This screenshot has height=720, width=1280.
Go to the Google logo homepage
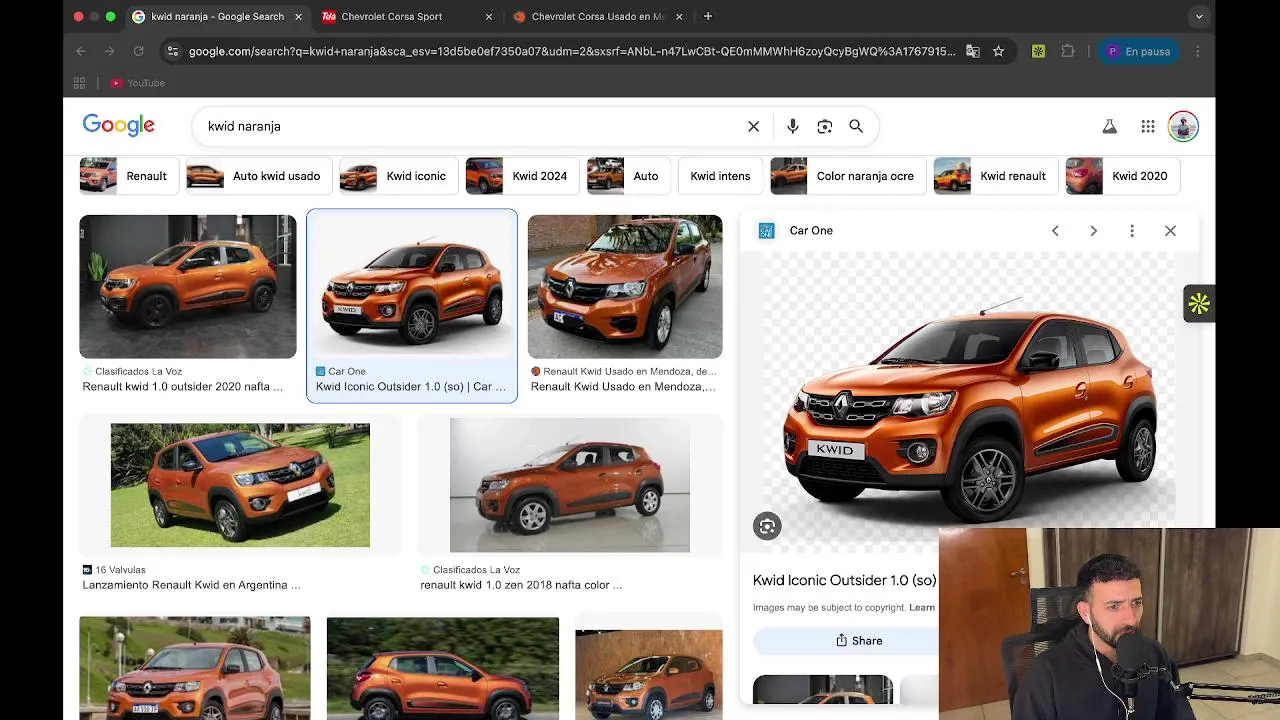click(119, 126)
